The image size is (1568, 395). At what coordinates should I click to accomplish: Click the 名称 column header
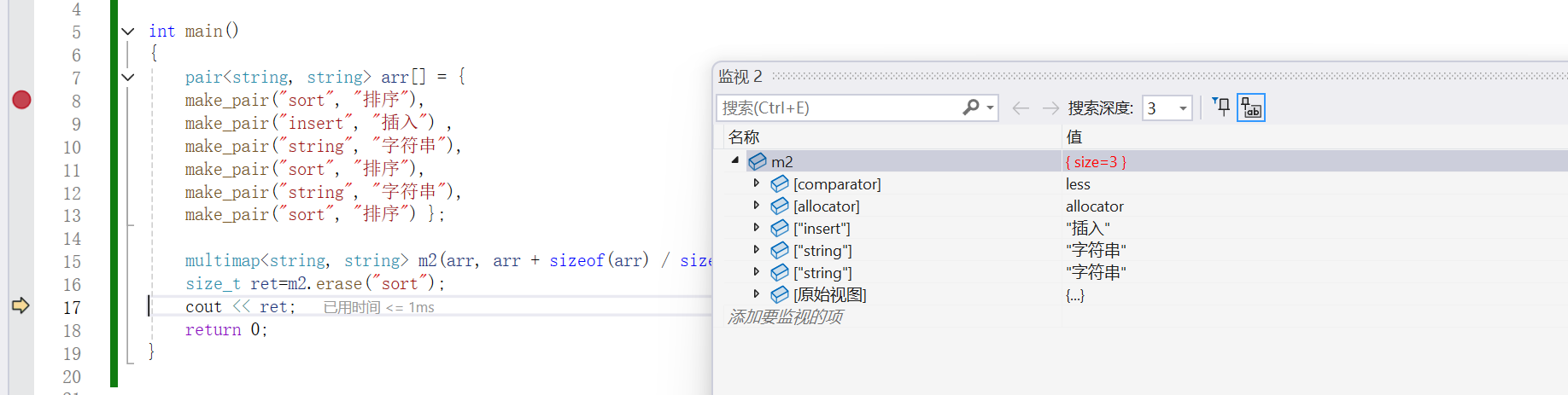click(744, 137)
